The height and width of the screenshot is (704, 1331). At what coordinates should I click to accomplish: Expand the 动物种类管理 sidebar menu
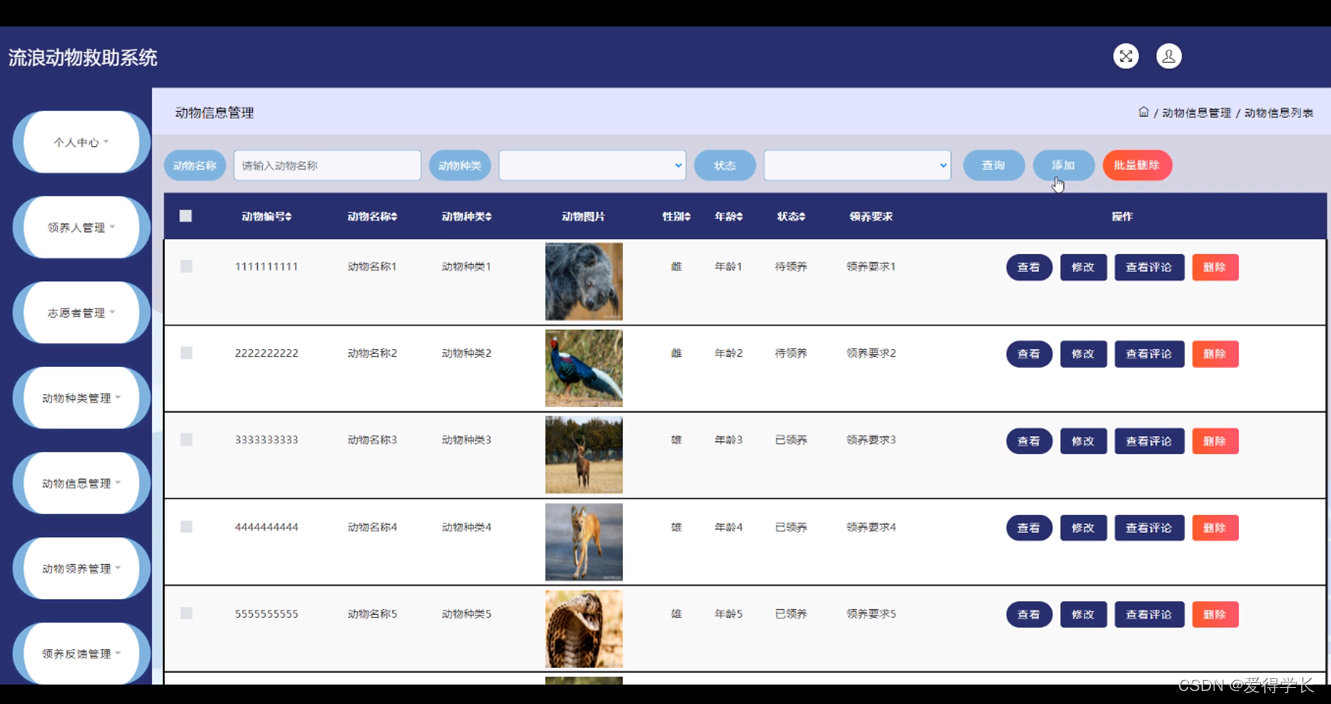coord(81,398)
